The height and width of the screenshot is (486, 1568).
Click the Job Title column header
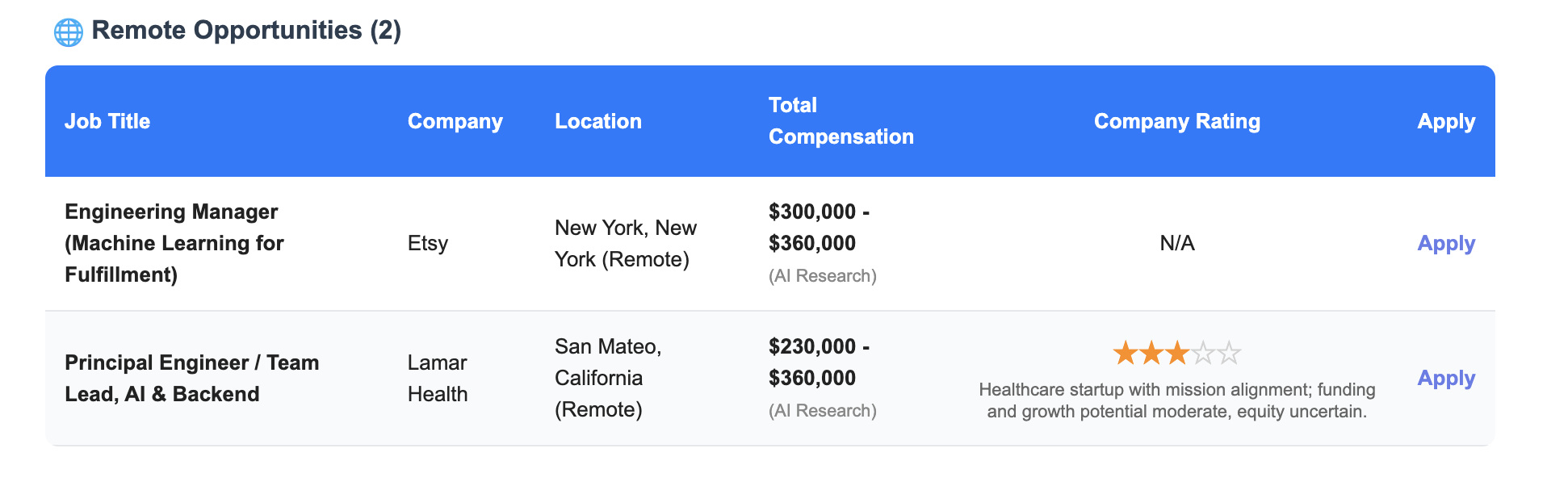click(107, 121)
